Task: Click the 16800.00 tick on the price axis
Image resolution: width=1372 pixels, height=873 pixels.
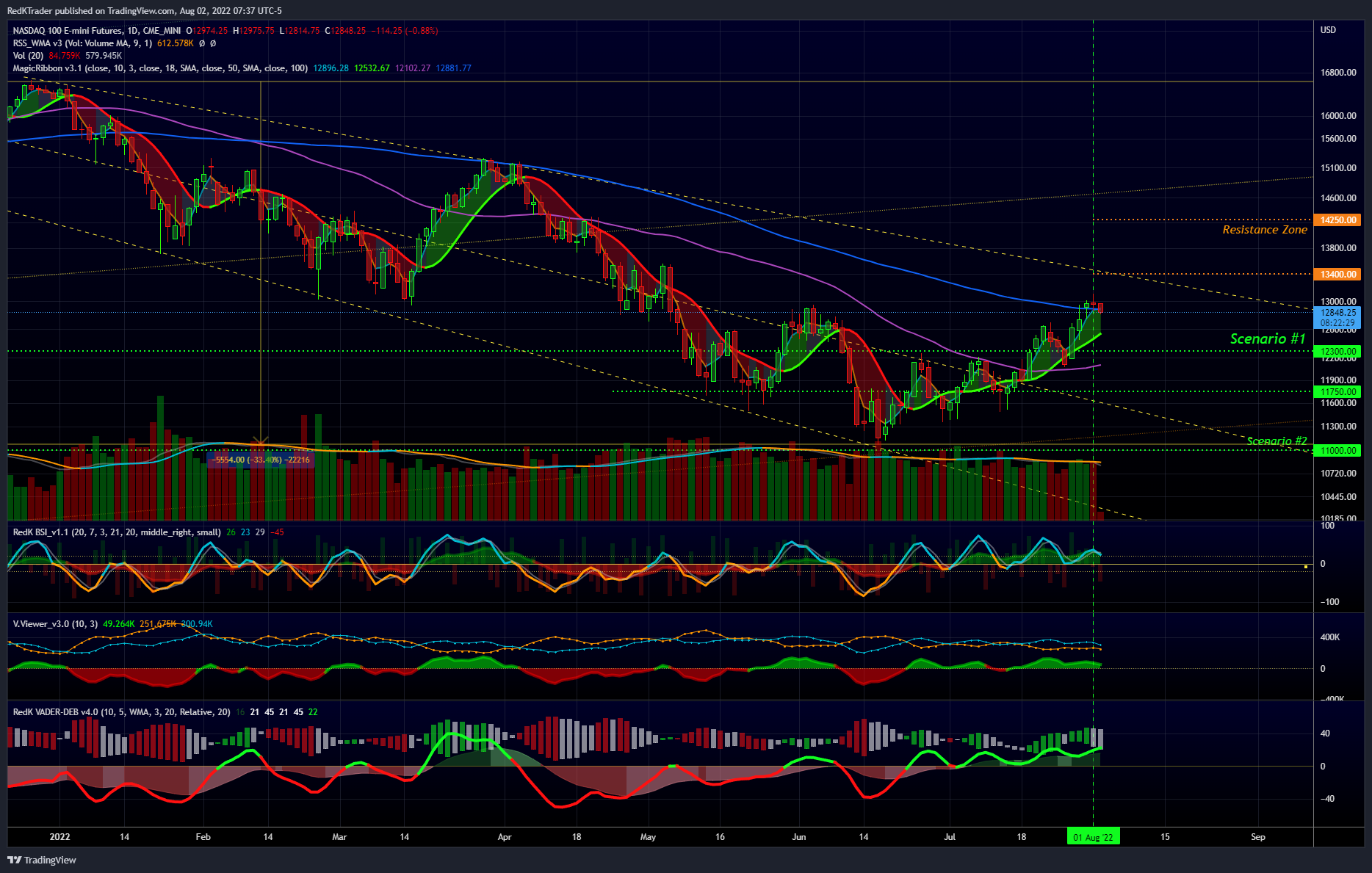Action: [1338, 73]
